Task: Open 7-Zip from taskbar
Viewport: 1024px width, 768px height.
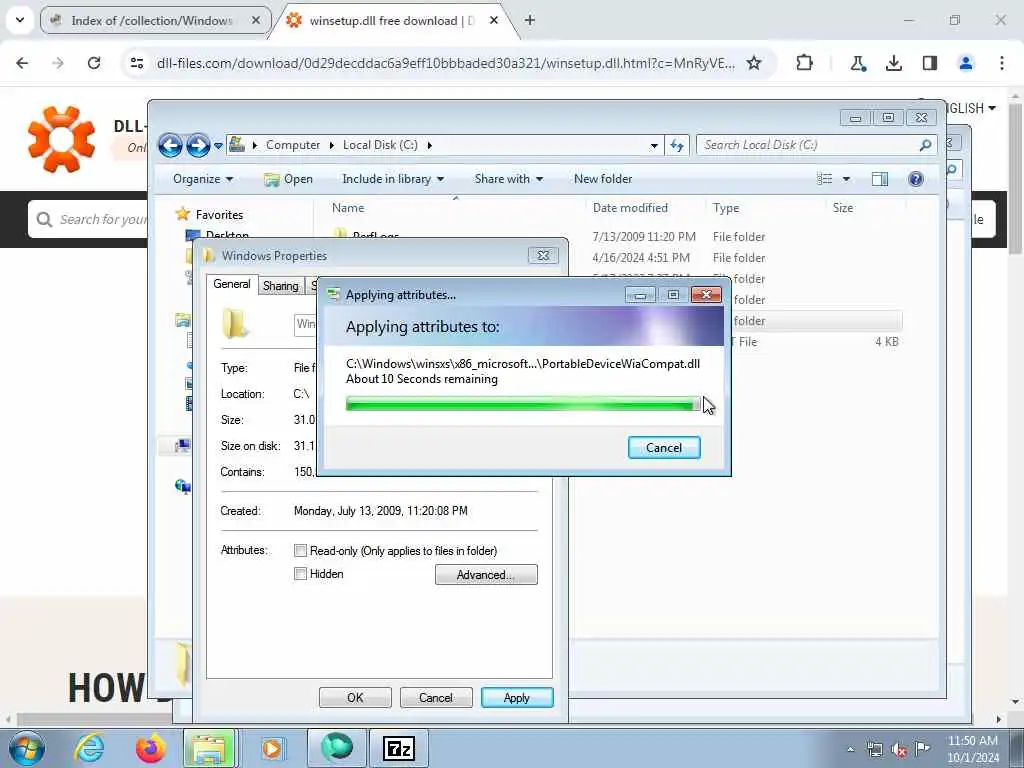Action: coord(399,748)
